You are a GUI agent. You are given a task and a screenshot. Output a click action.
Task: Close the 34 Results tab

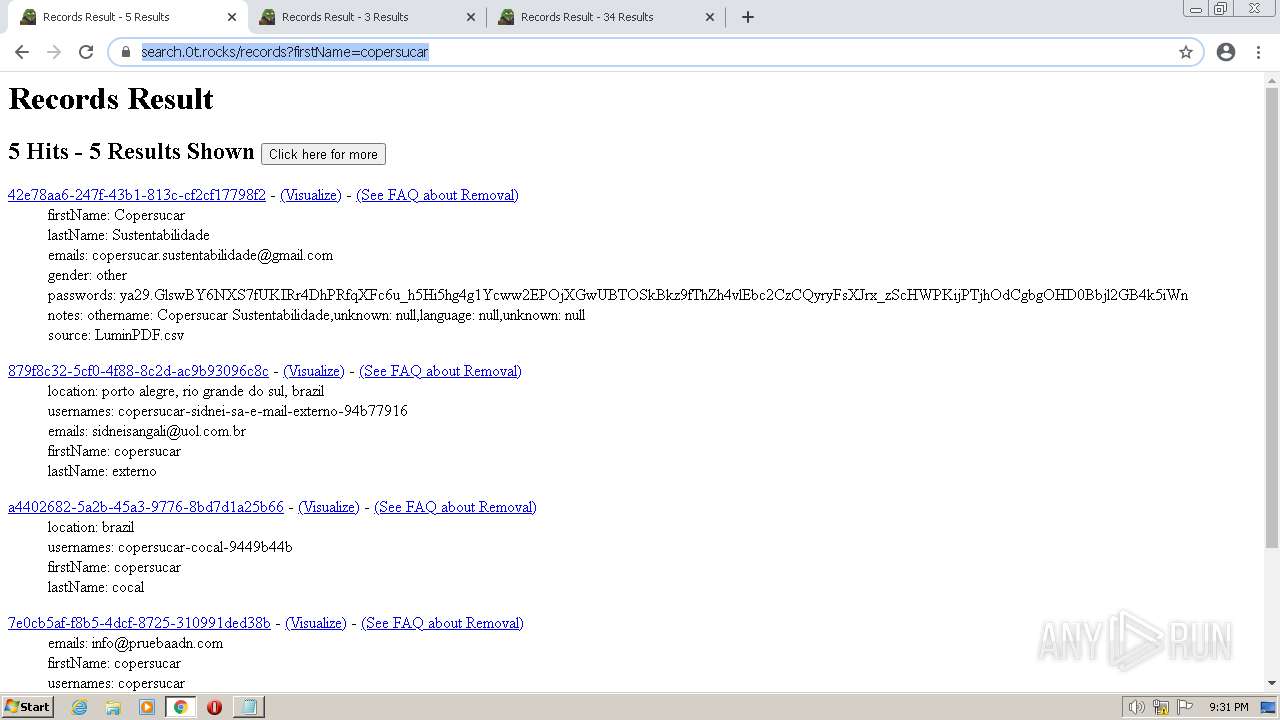tap(710, 17)
